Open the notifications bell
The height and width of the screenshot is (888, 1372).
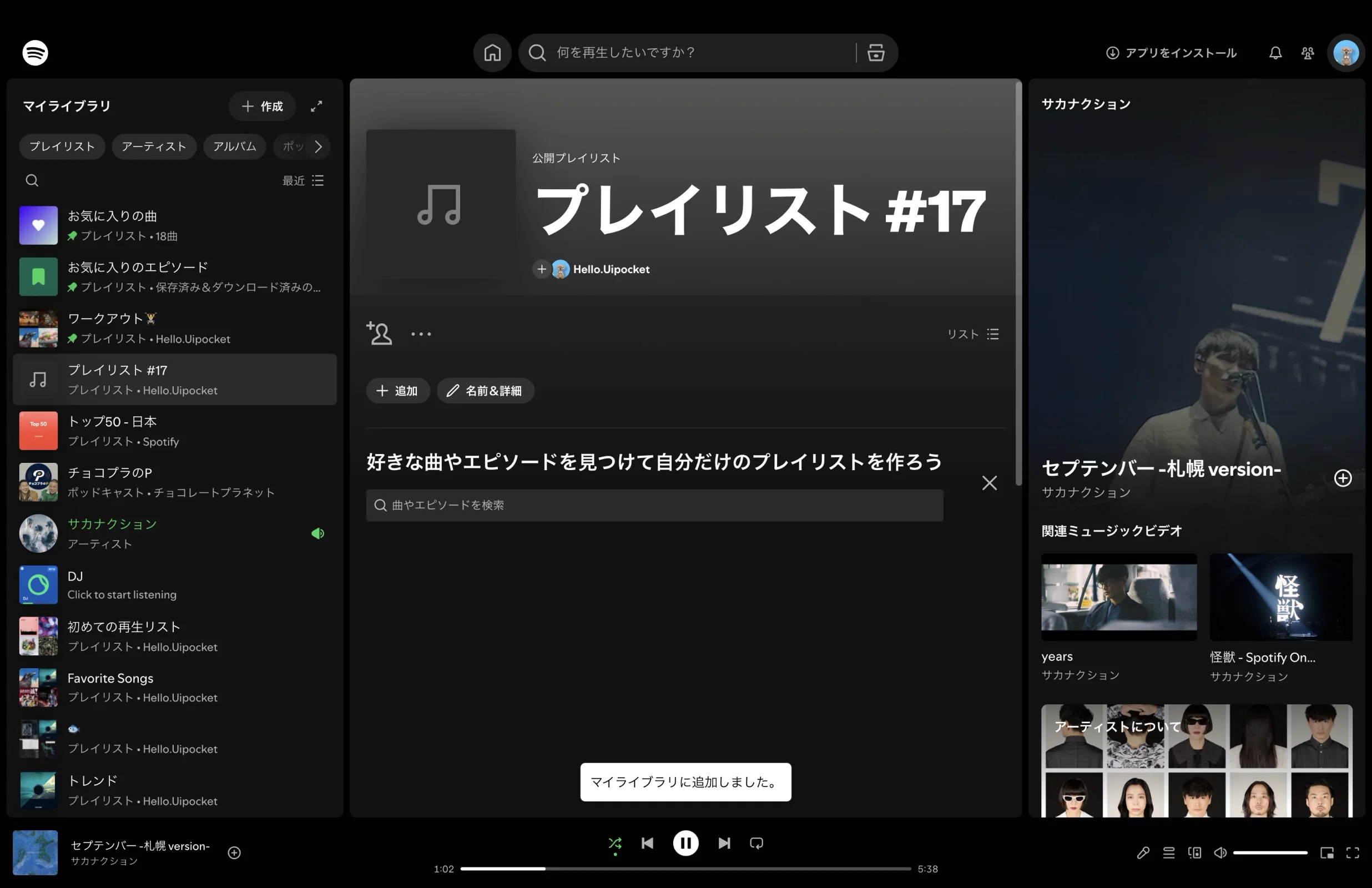click(1275, 53)
